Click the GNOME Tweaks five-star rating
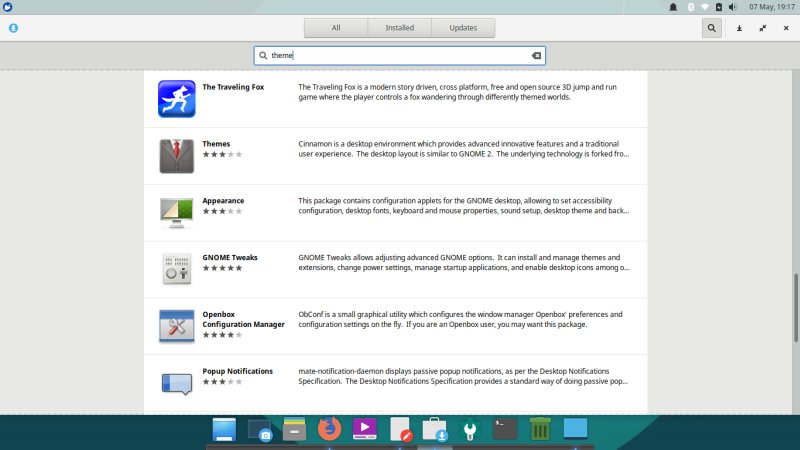Viewport: 800px width, 450px height. click(x=222, y=268)
